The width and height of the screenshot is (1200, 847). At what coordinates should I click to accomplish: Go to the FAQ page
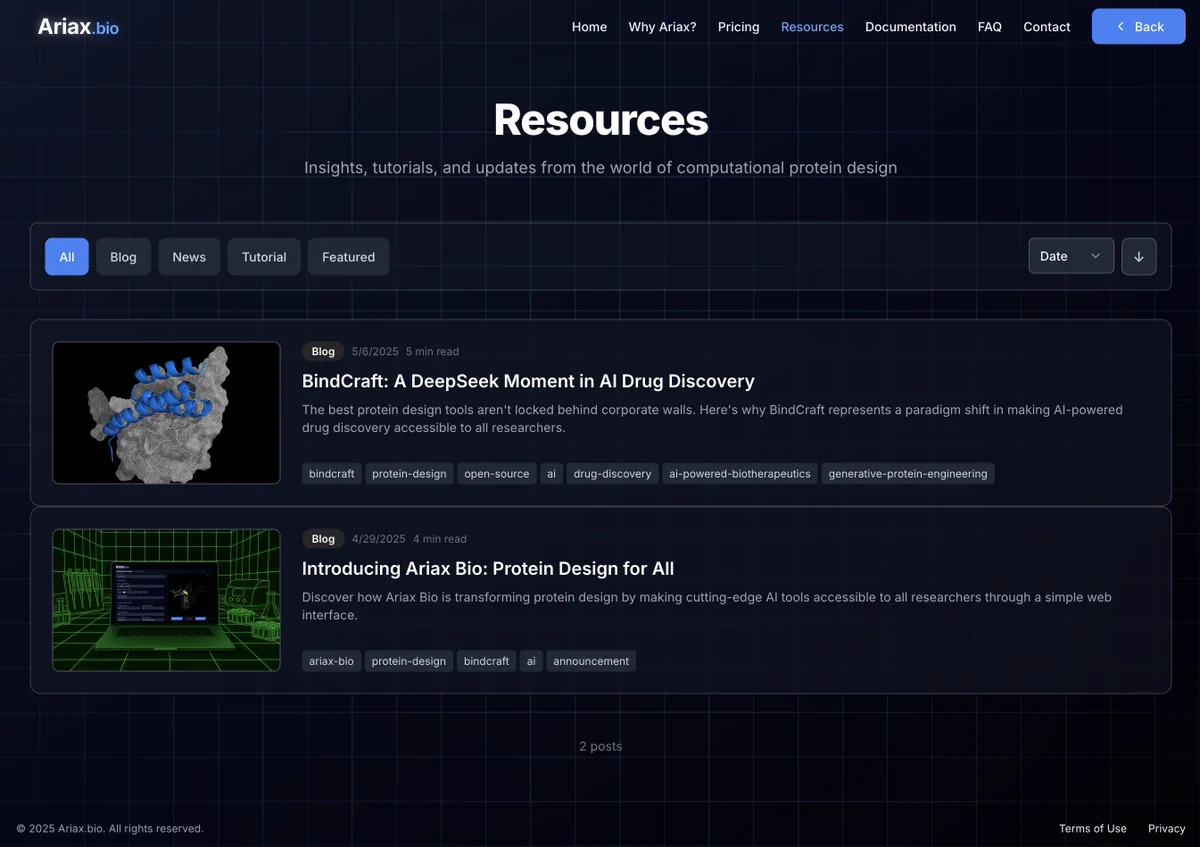pos(989,27)
